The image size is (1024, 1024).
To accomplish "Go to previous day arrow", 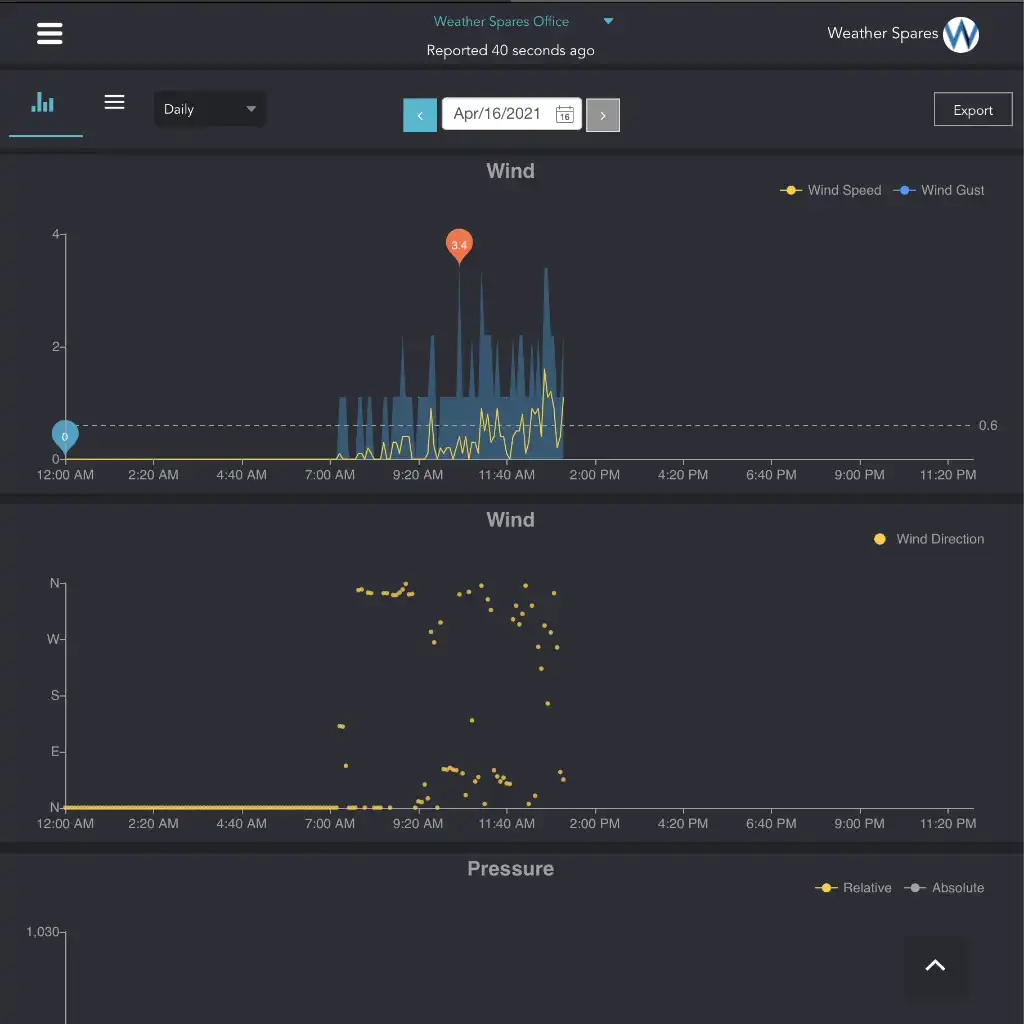I will coord(420,115).
